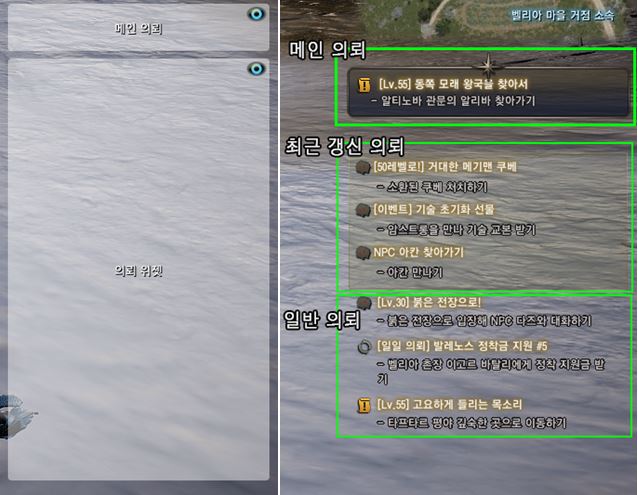
Task: Click the compass star atop main quest box
Action: pos(488,65)
